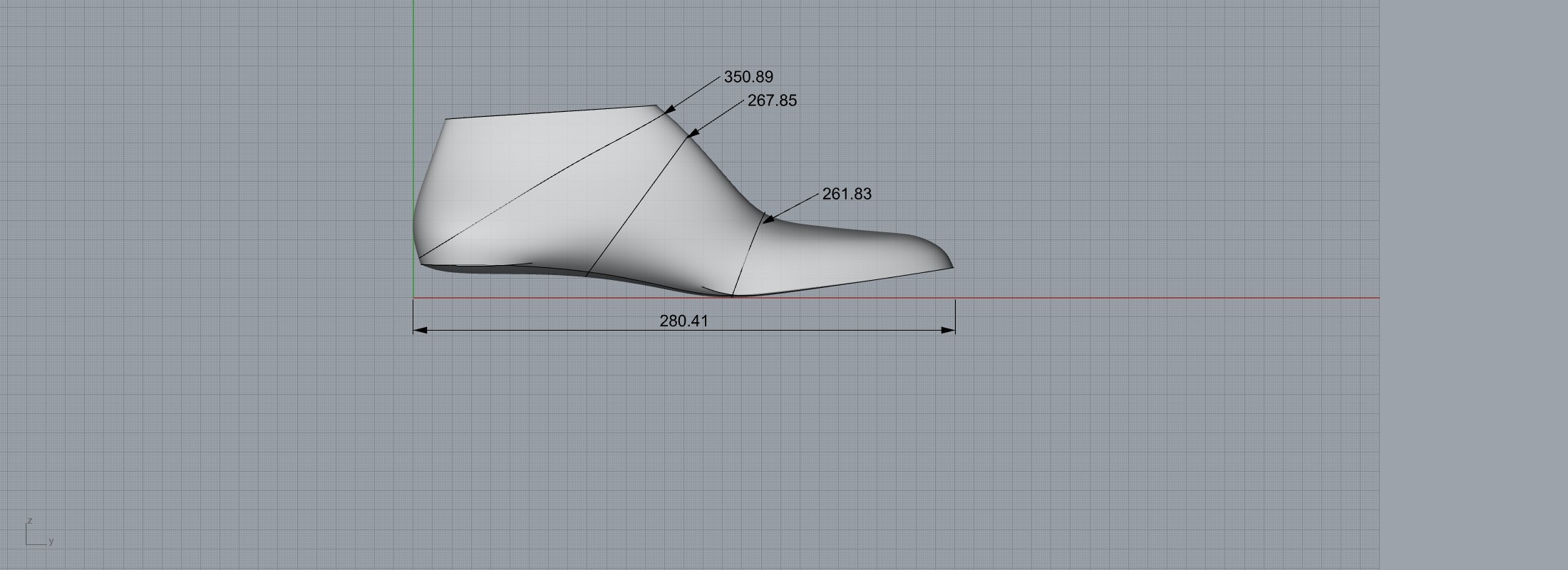Click the empty gray panel on the right
1568x570 pixels.
point(1474,285)
